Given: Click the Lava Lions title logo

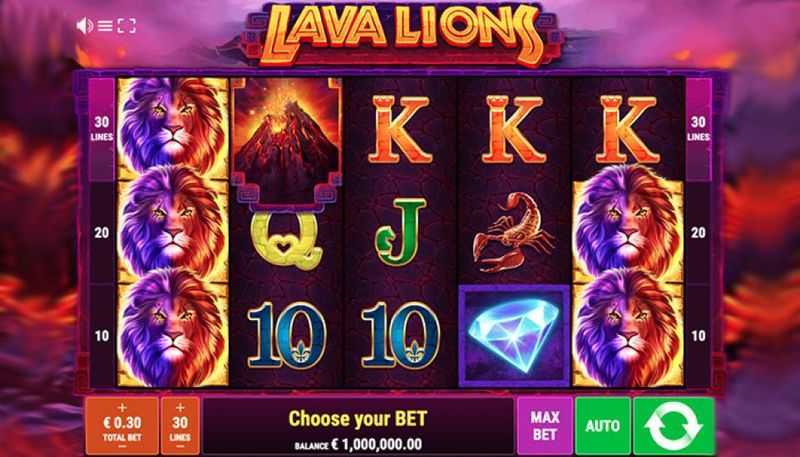Looking at the screenshot, I should (x=401, y=34).
